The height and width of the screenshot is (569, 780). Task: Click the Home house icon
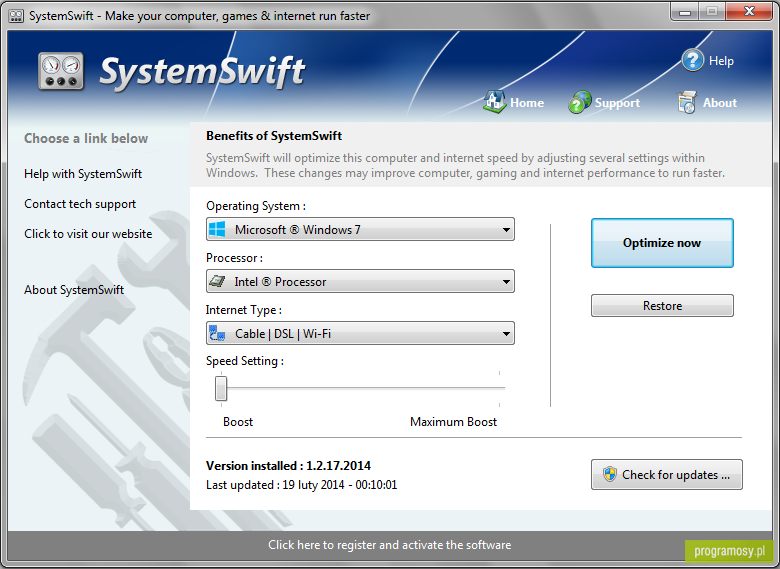[494, 101]
